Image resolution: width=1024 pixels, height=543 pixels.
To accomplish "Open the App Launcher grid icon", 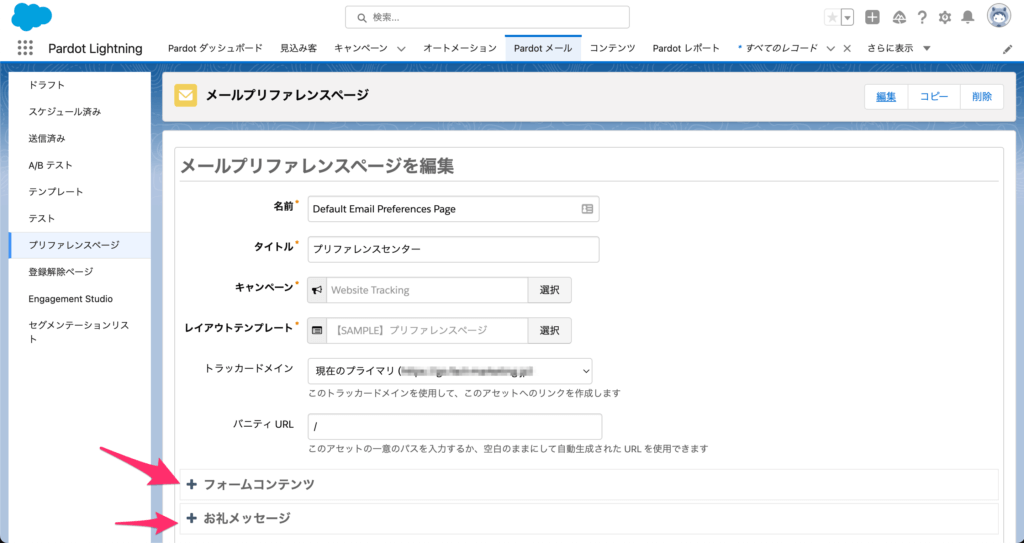I will click(26, 48).
